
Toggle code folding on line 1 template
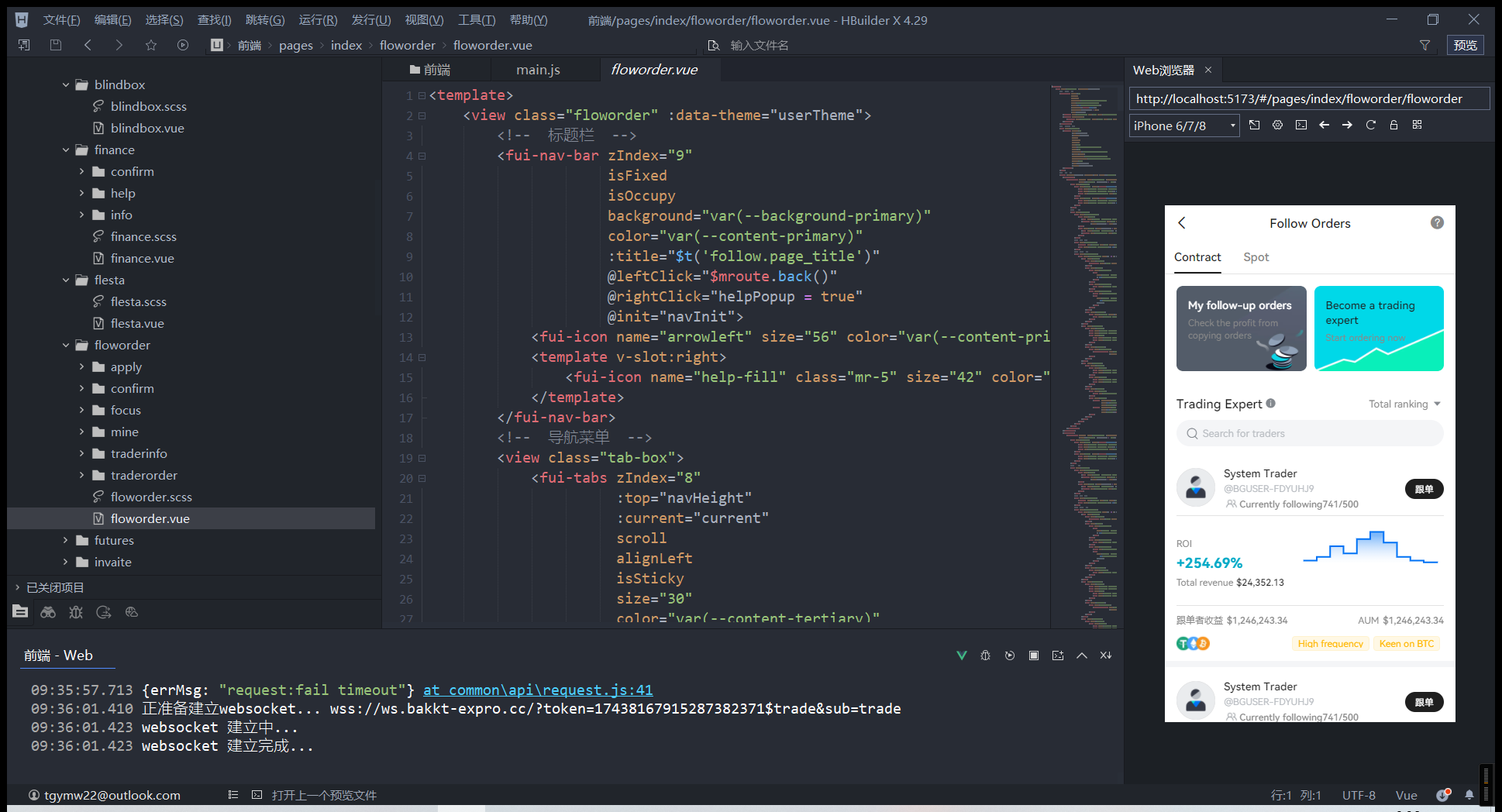pos(422,95)
